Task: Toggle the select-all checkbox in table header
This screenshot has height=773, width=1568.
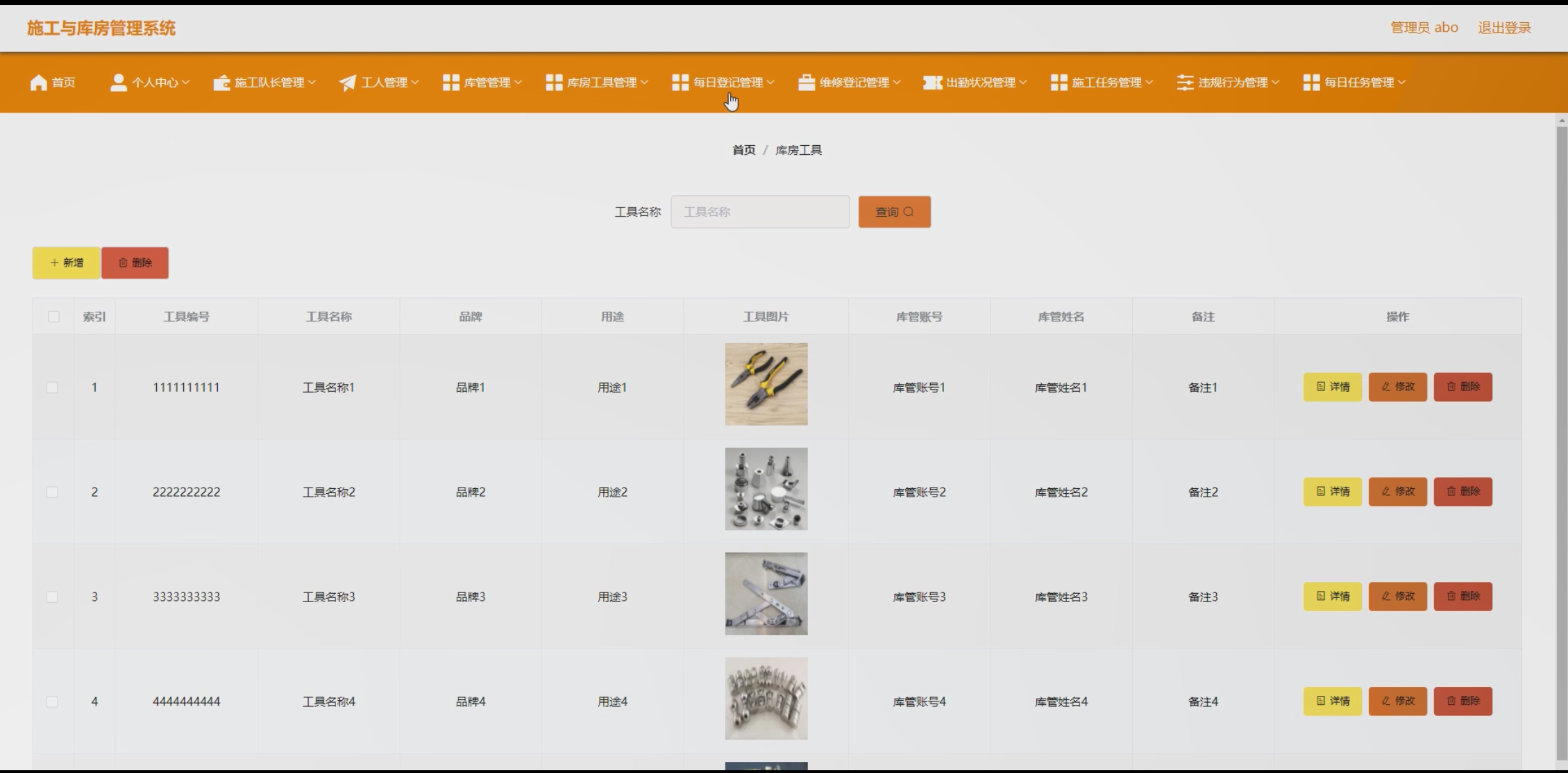Action: pos(53,317)
